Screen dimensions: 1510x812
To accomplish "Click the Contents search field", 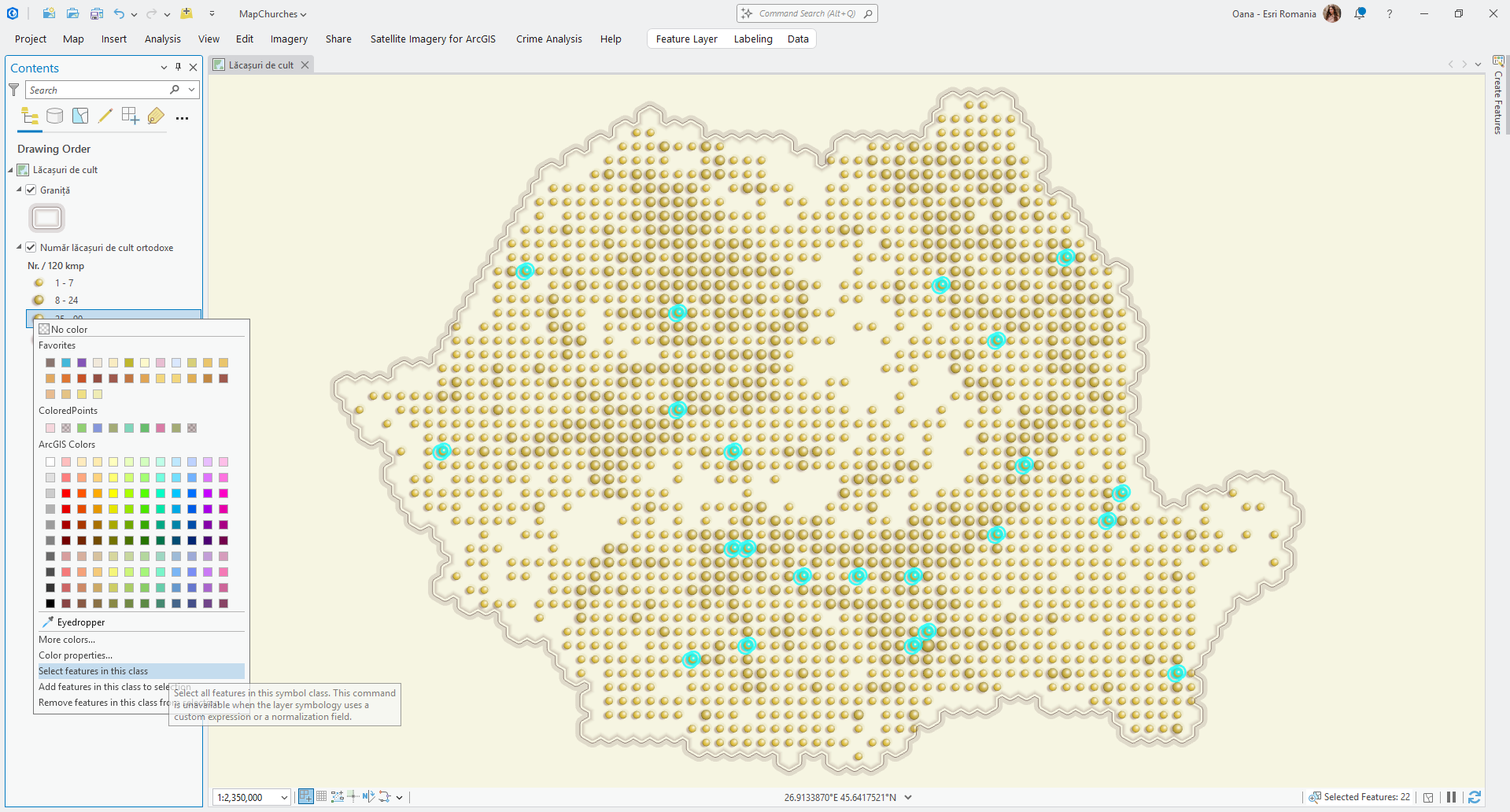I will [x=96, y=90].
